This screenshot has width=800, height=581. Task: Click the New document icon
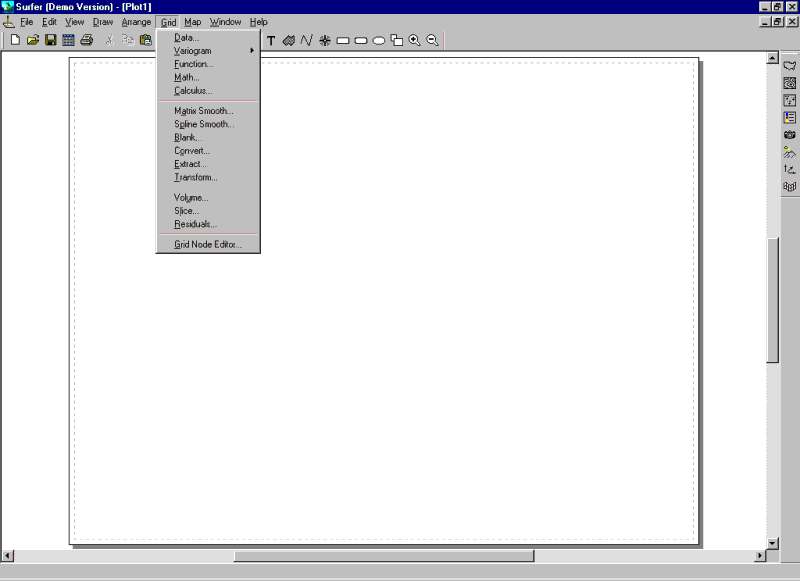point(15,40)
